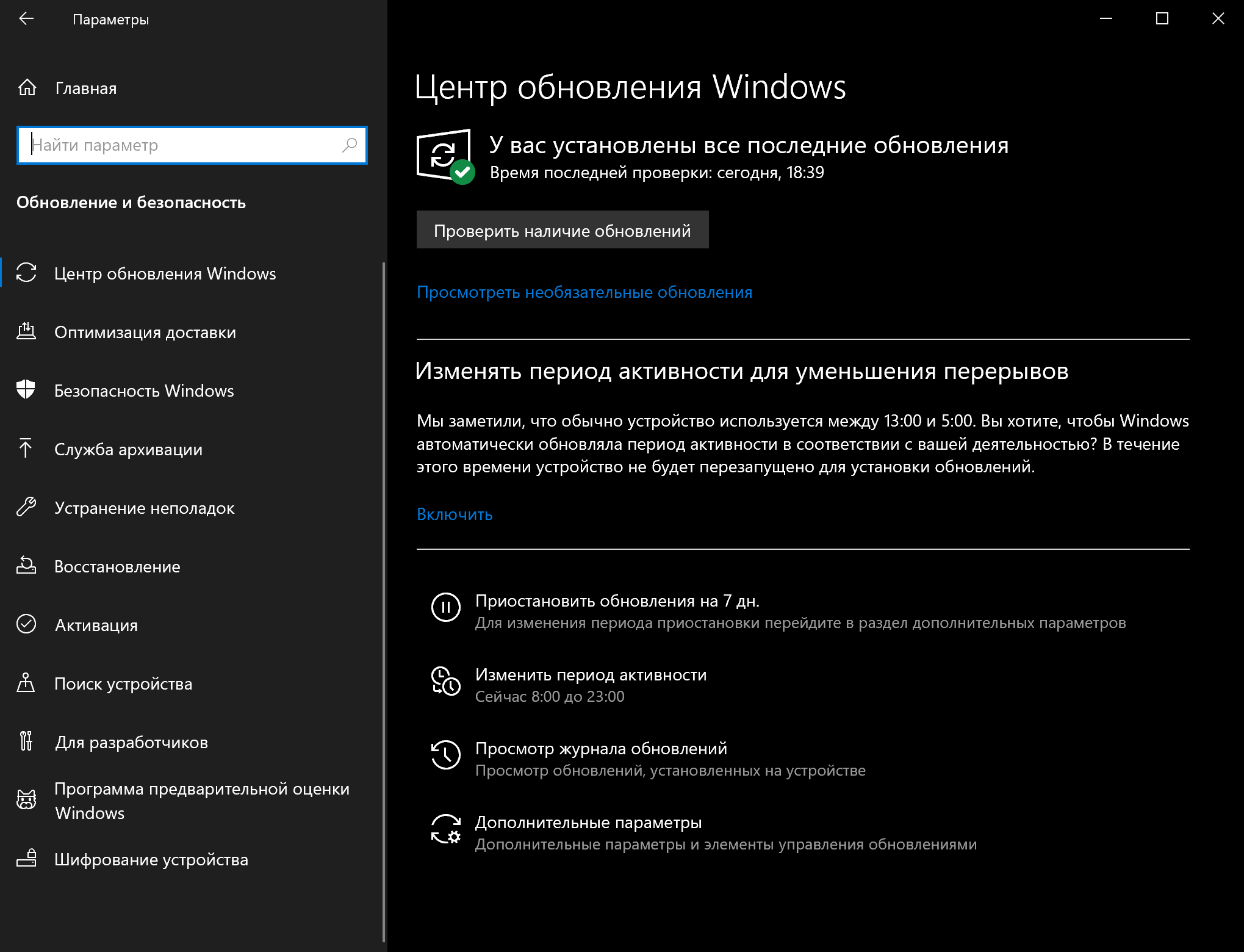The height and width of the screenshot is (952, 1244).
Task: Click the update history icon
Action: click(445, 755)
